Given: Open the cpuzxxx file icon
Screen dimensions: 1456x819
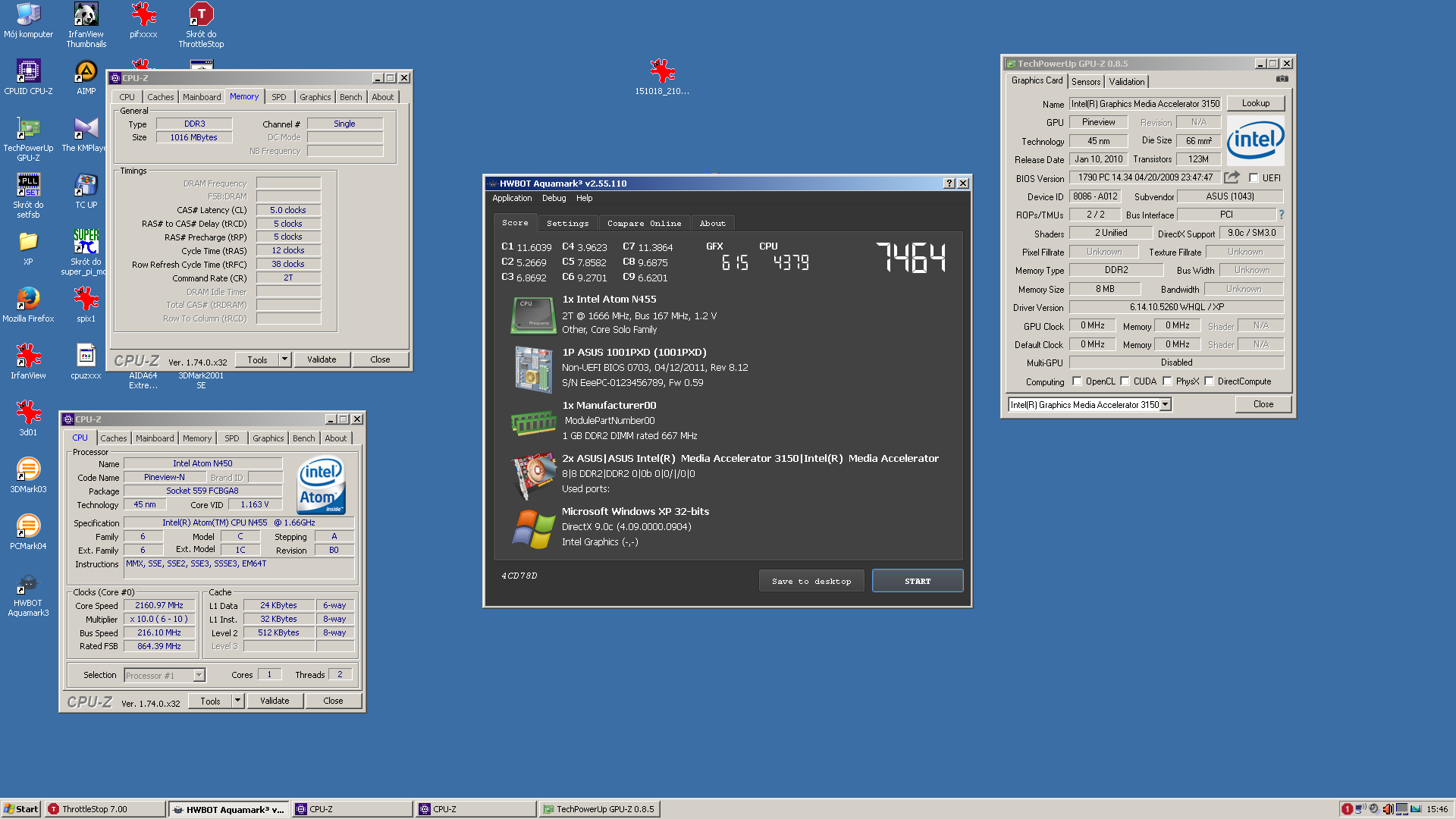Looking at the screenshot, I should click(x=86, y=362).
